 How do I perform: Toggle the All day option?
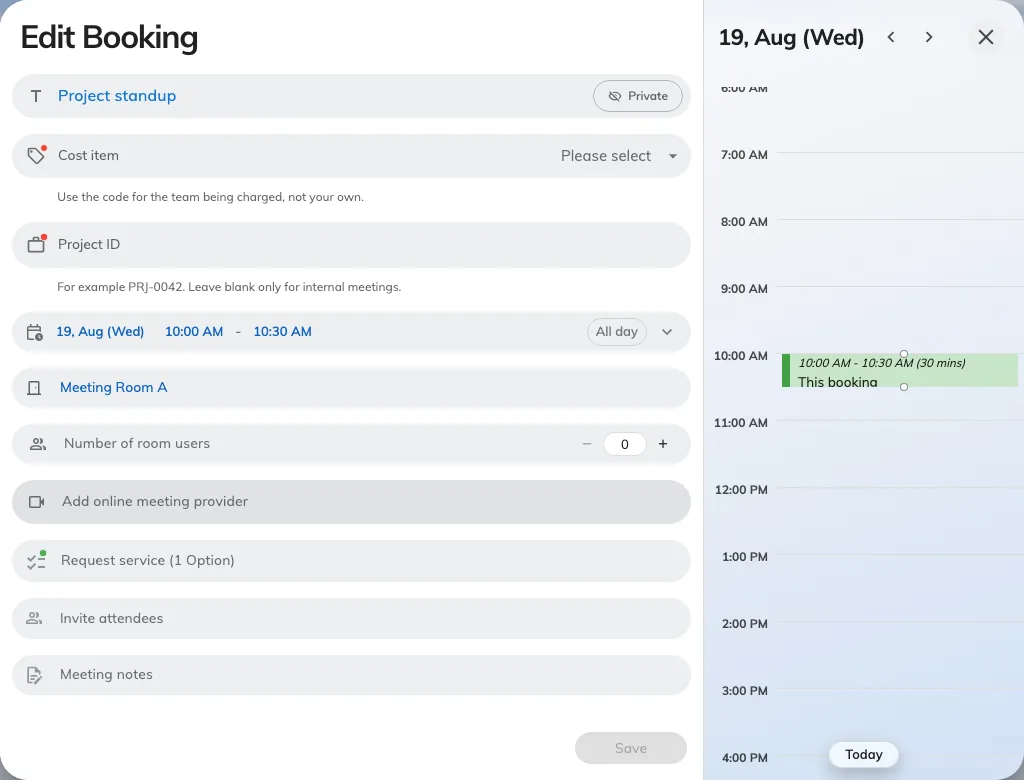pyautogui.click(x=616, y=332)
